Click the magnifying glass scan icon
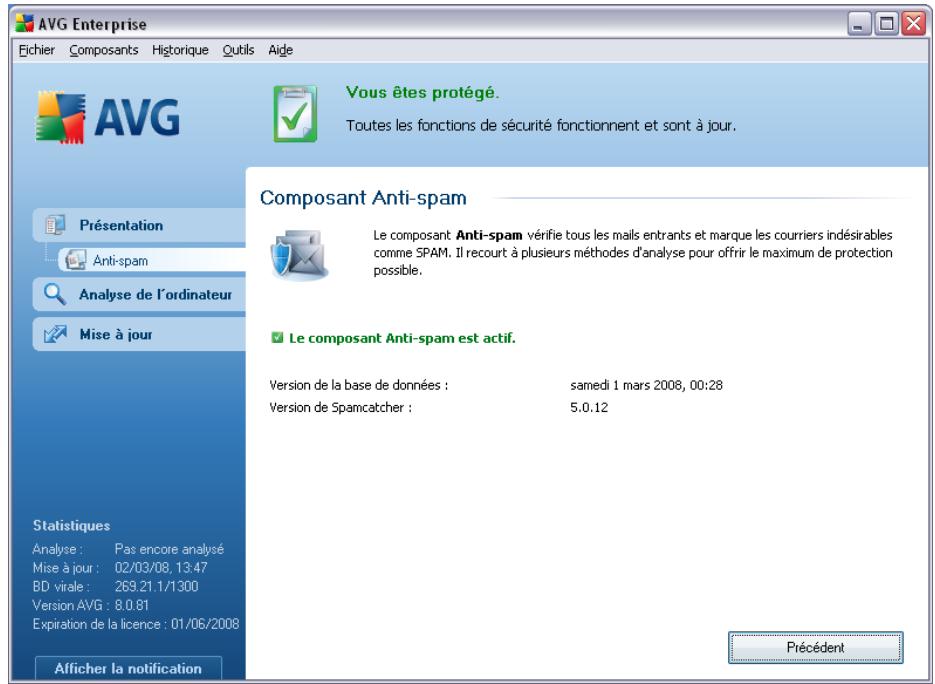This screenshot has height=684, width=935. [55, 294]
